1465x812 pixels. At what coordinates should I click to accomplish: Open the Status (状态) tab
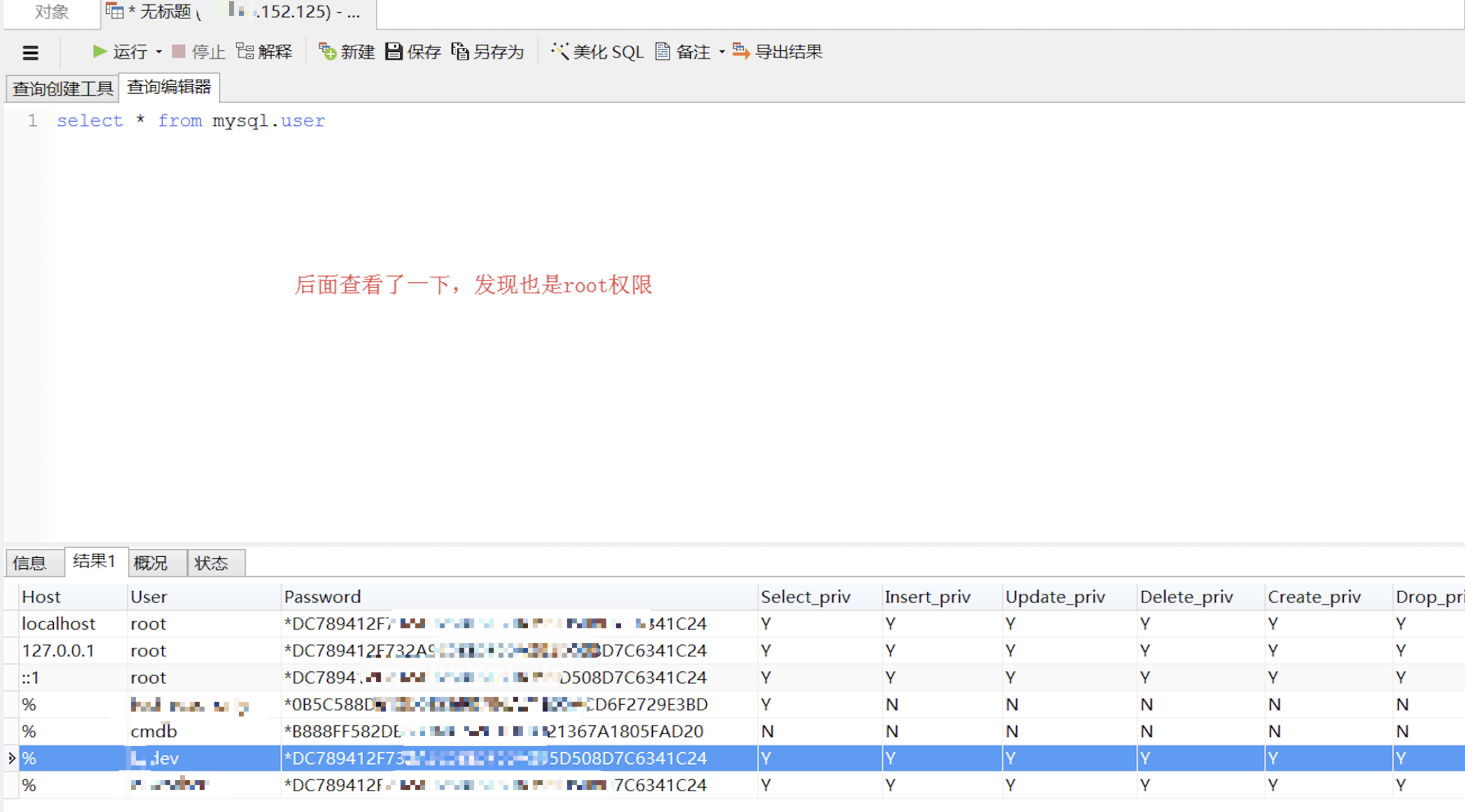point(216,562)
